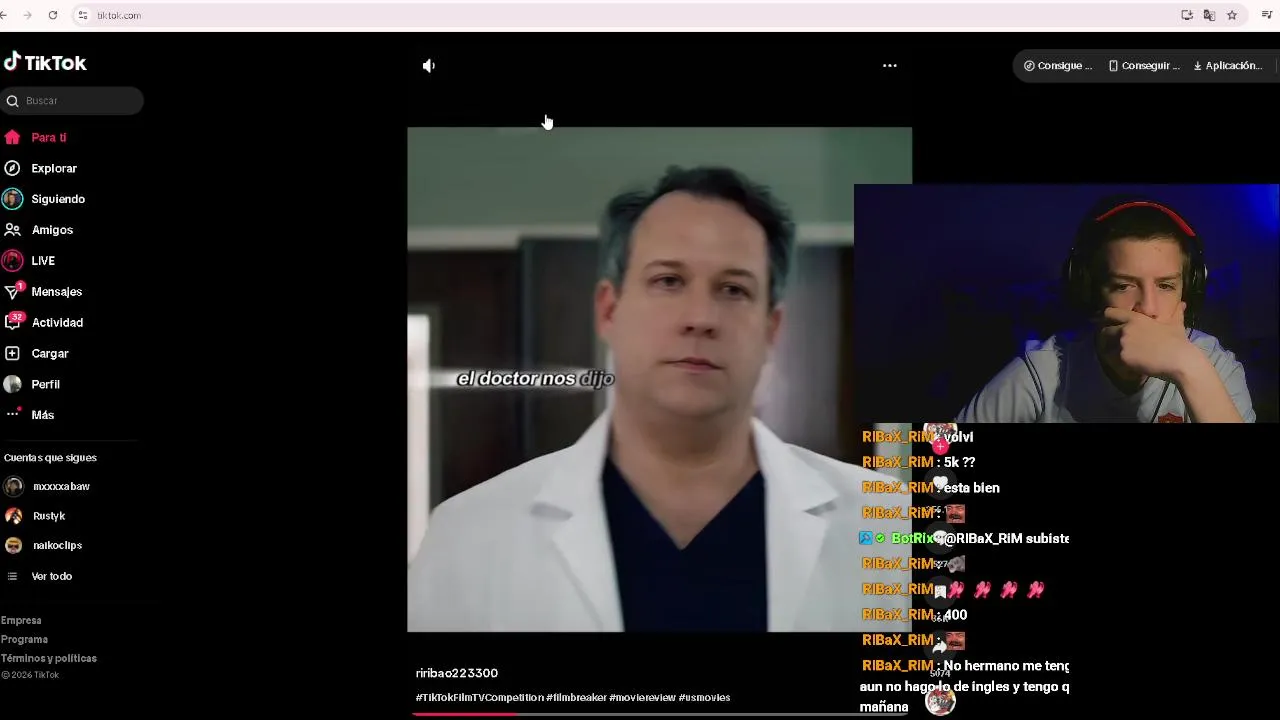Focus the Buscar search field
Viewport: 1280px width, 720px height.
point(72,101)
